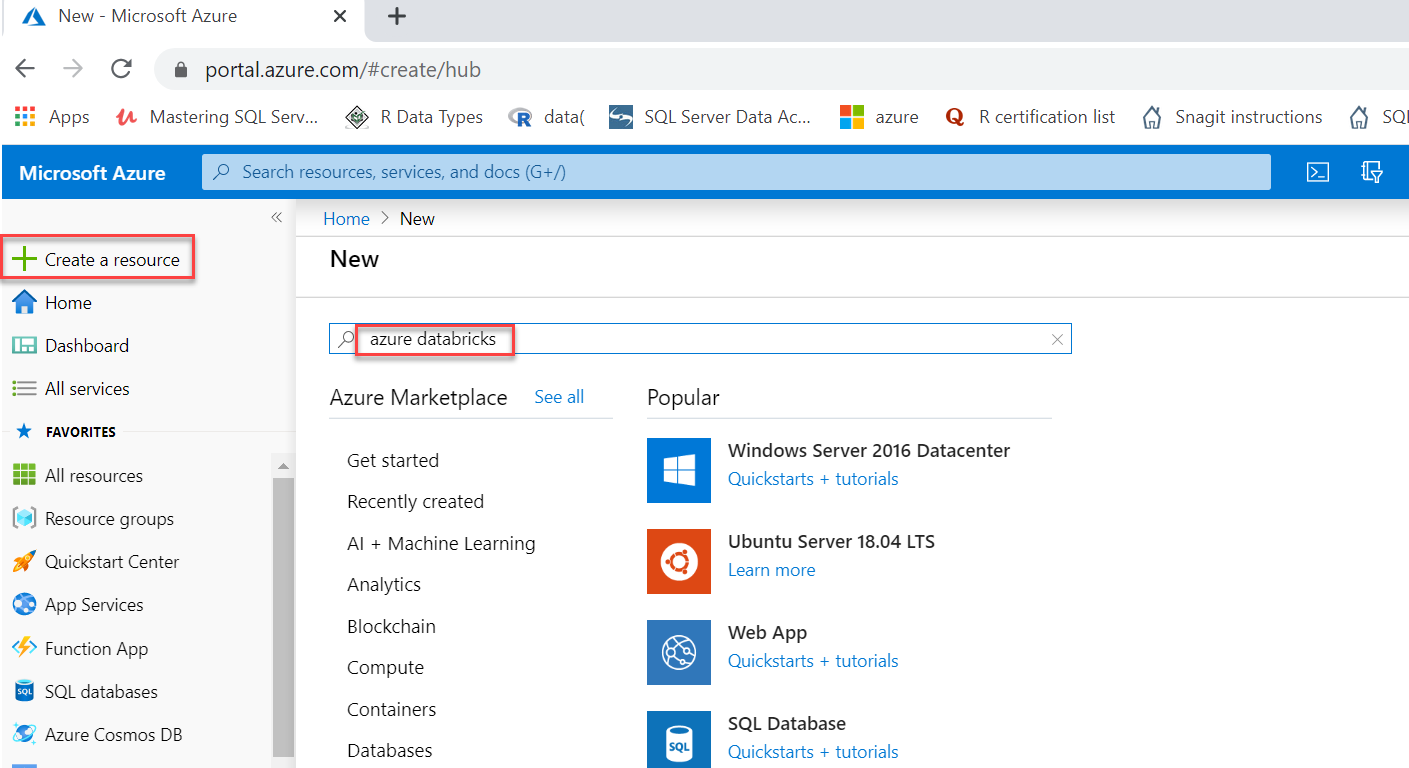Close the New - Microsoft Azure tab
Image resolution: width=1409 pixels, height=768 pixels.
click(339, 16)
